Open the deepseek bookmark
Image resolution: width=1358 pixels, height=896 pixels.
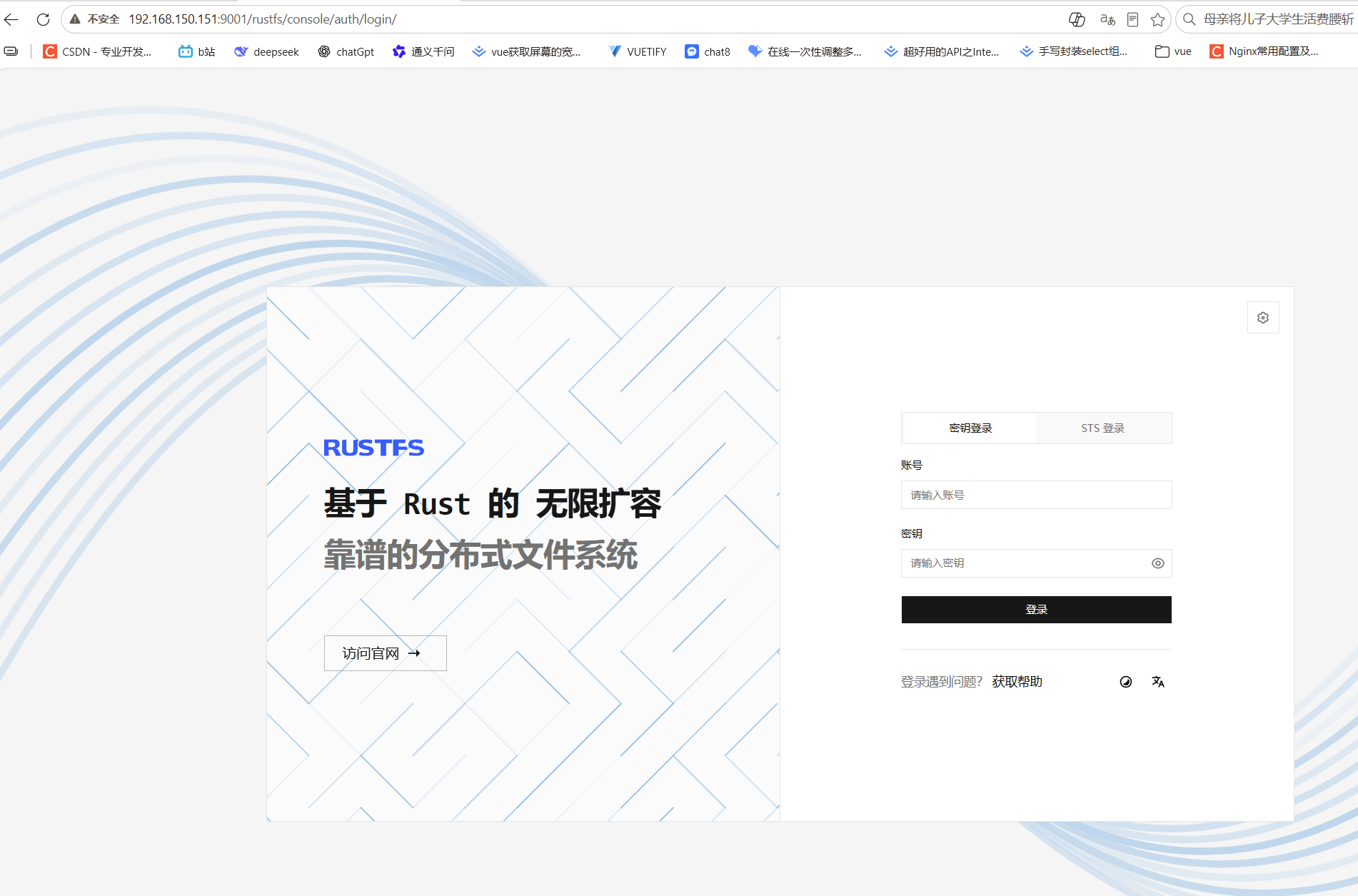click(266, 51)
